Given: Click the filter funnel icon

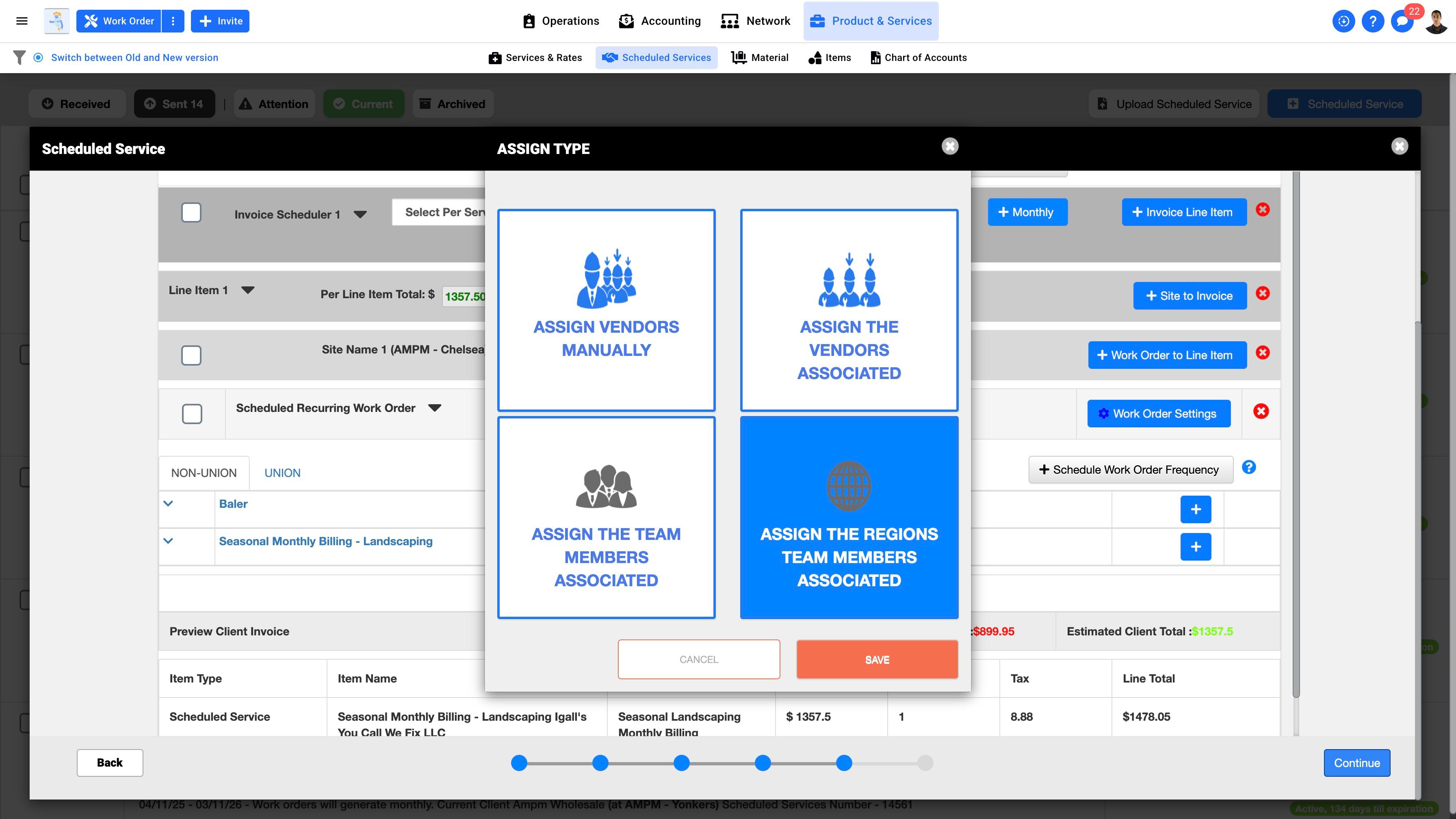Looking at the screenshot, I should (x=19, y=58).
